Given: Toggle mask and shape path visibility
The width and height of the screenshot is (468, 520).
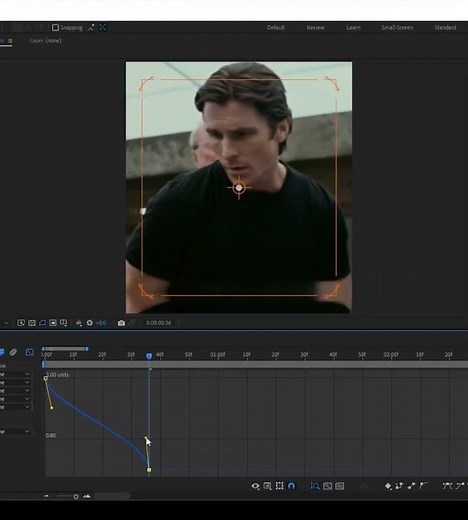Looking at the screenshot, I should (x=42, y=323).
